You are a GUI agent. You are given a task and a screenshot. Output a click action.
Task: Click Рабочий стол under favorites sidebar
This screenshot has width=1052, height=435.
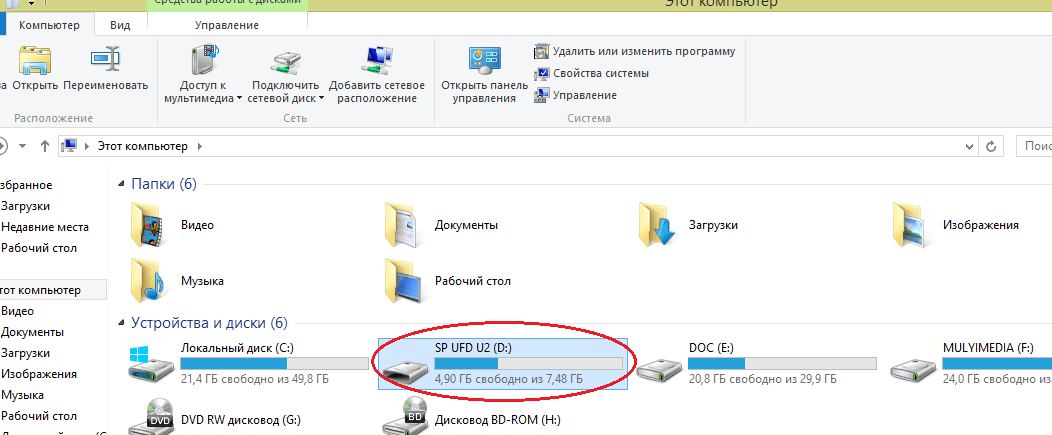tap(39, 248)
